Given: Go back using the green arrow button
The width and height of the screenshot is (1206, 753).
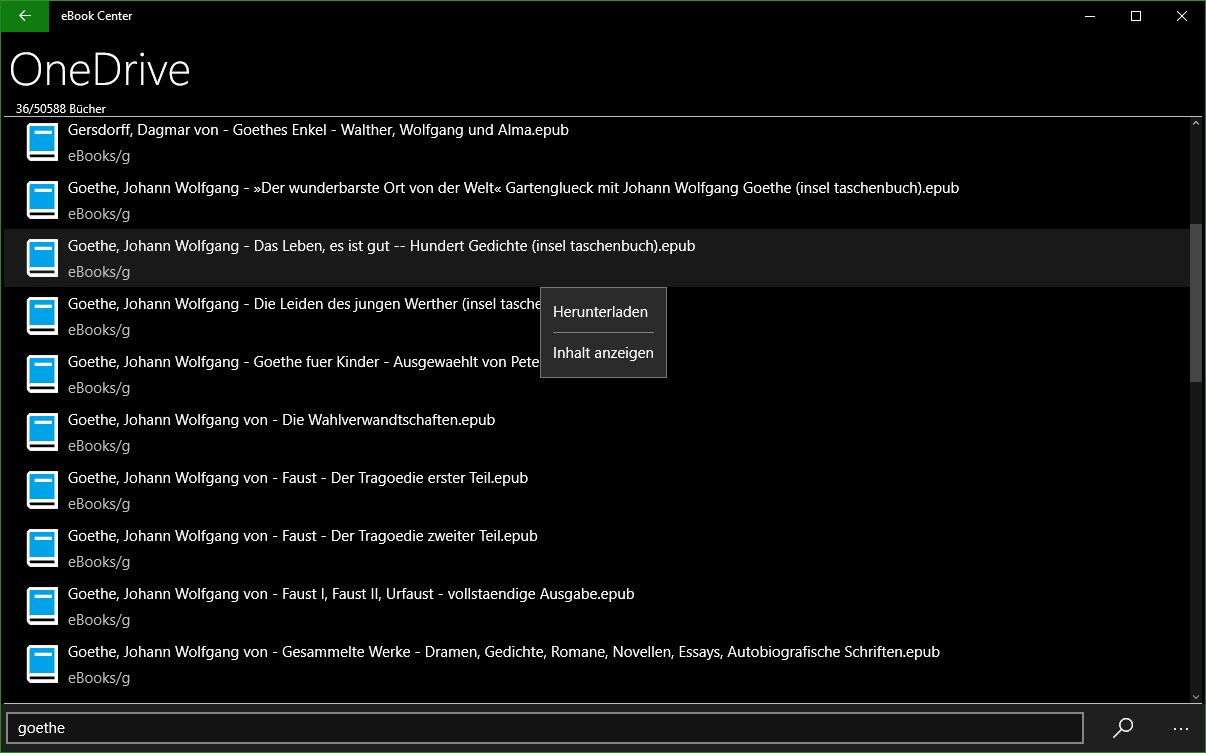Looking at the screenshot, I should point(25,16).
